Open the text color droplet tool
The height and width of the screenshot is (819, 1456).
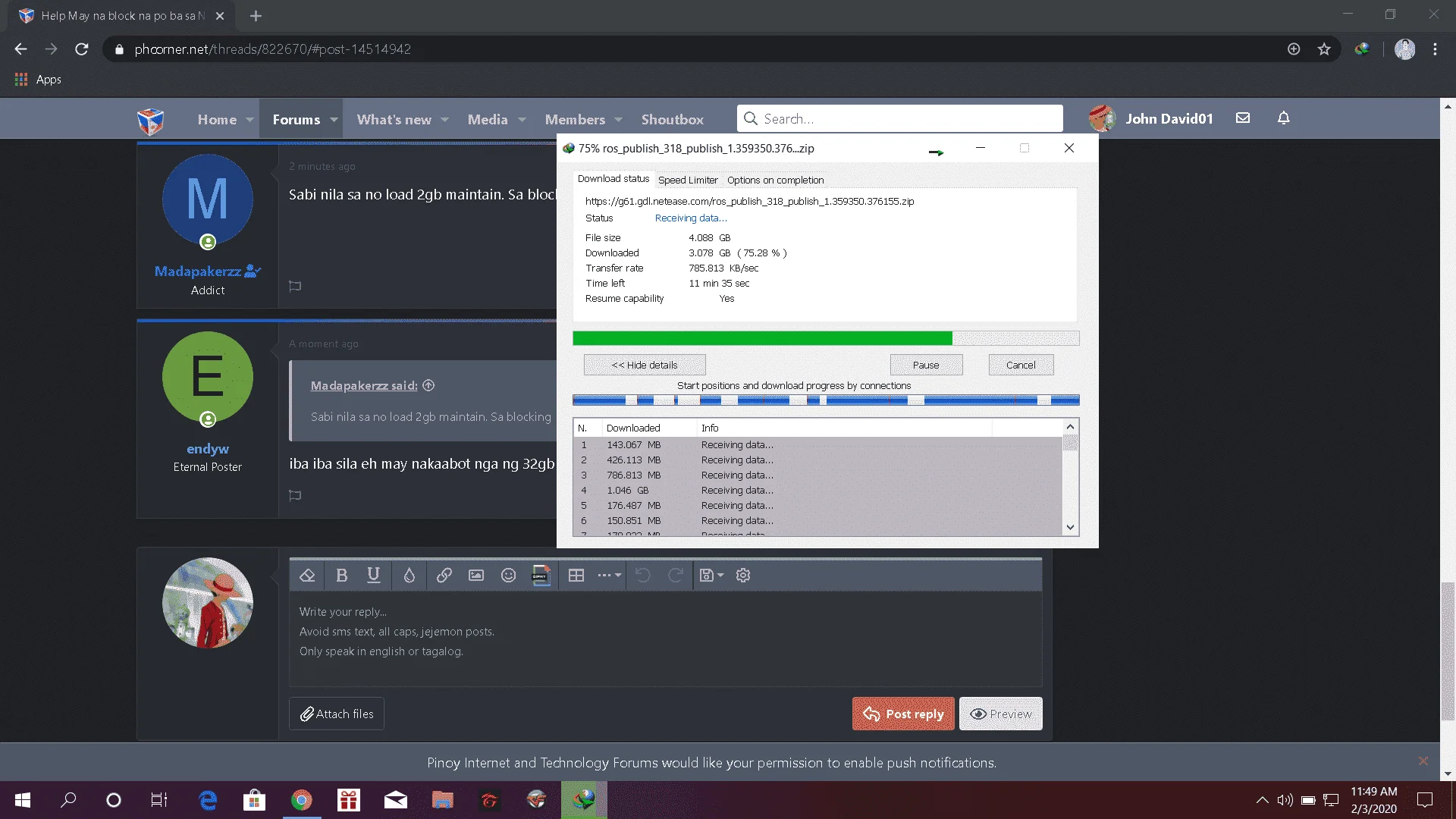[409, 575]
